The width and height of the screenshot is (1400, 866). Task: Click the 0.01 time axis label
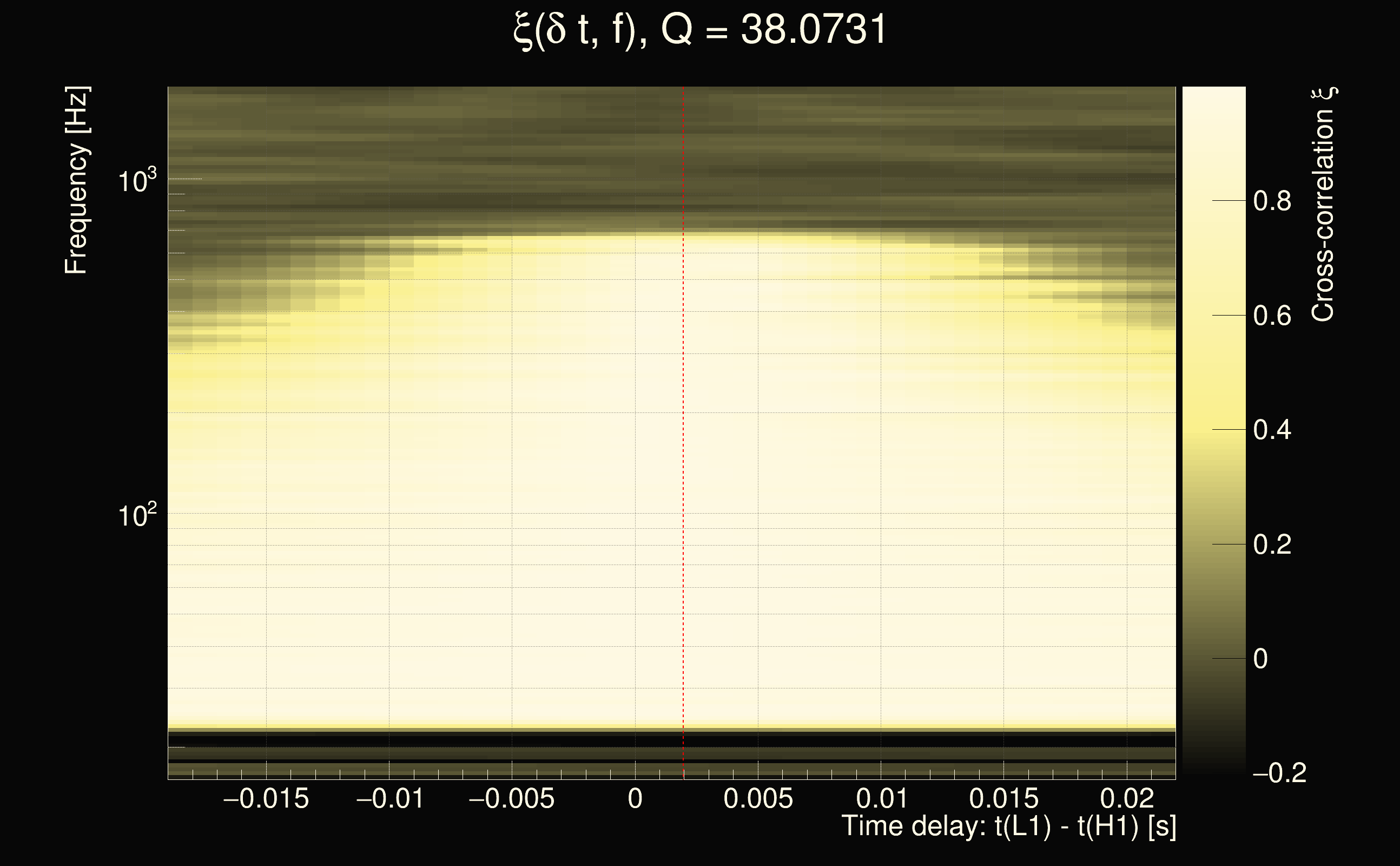pyautogui.click(x=881, y=799)
